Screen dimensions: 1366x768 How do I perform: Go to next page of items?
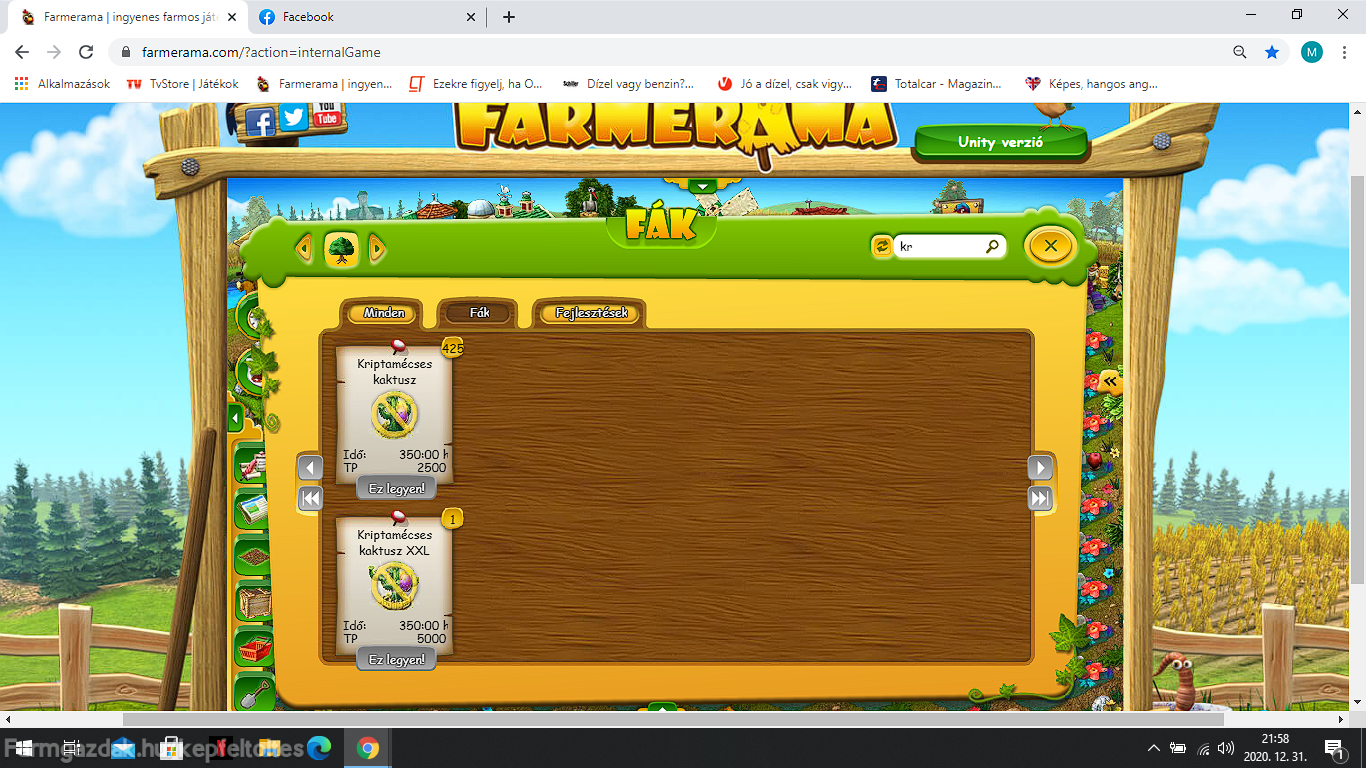point(1041,468)
